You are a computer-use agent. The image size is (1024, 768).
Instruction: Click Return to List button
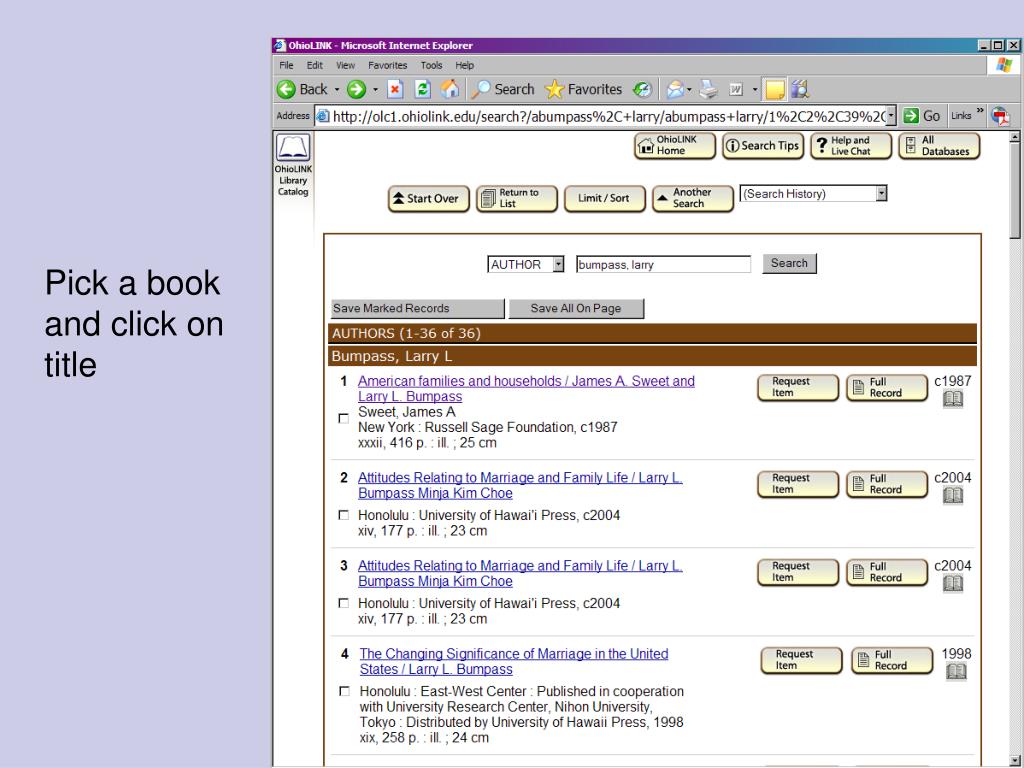coord(517,199)
